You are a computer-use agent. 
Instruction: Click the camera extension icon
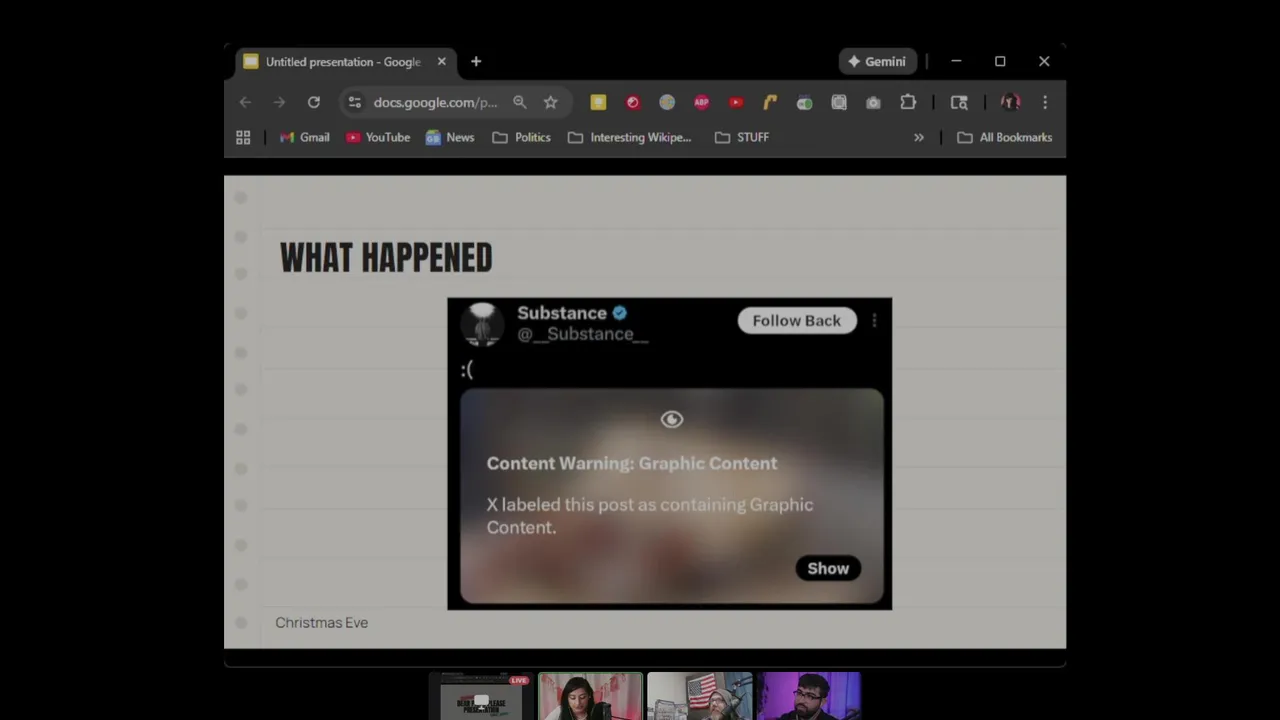[873, 102]
